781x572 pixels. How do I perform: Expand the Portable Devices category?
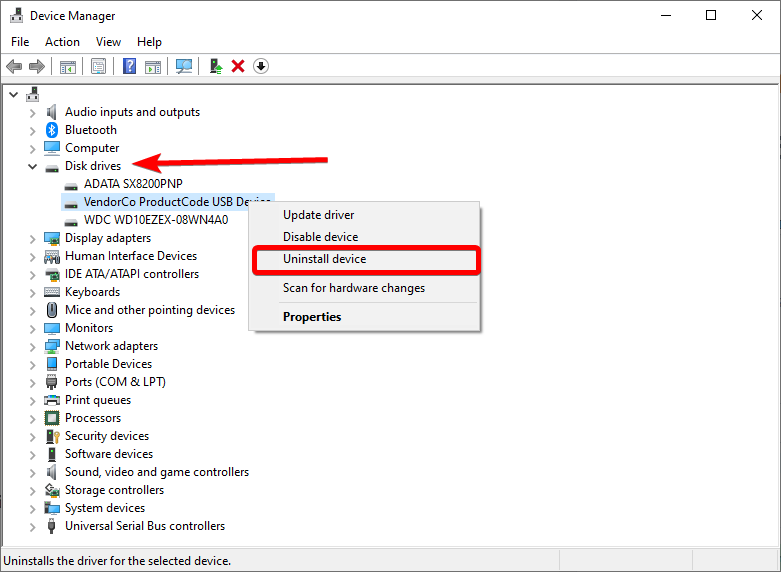coord(32,364)
